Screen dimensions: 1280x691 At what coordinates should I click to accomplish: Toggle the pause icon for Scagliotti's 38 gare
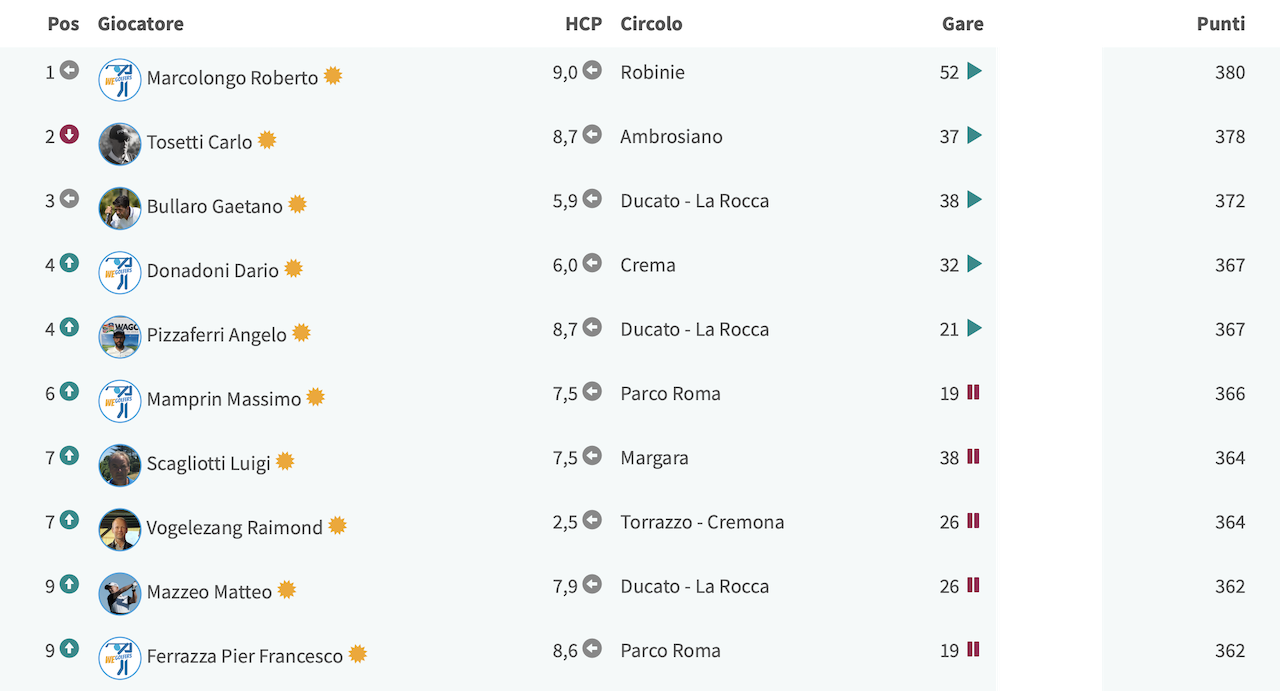click(x=973, y=456)
